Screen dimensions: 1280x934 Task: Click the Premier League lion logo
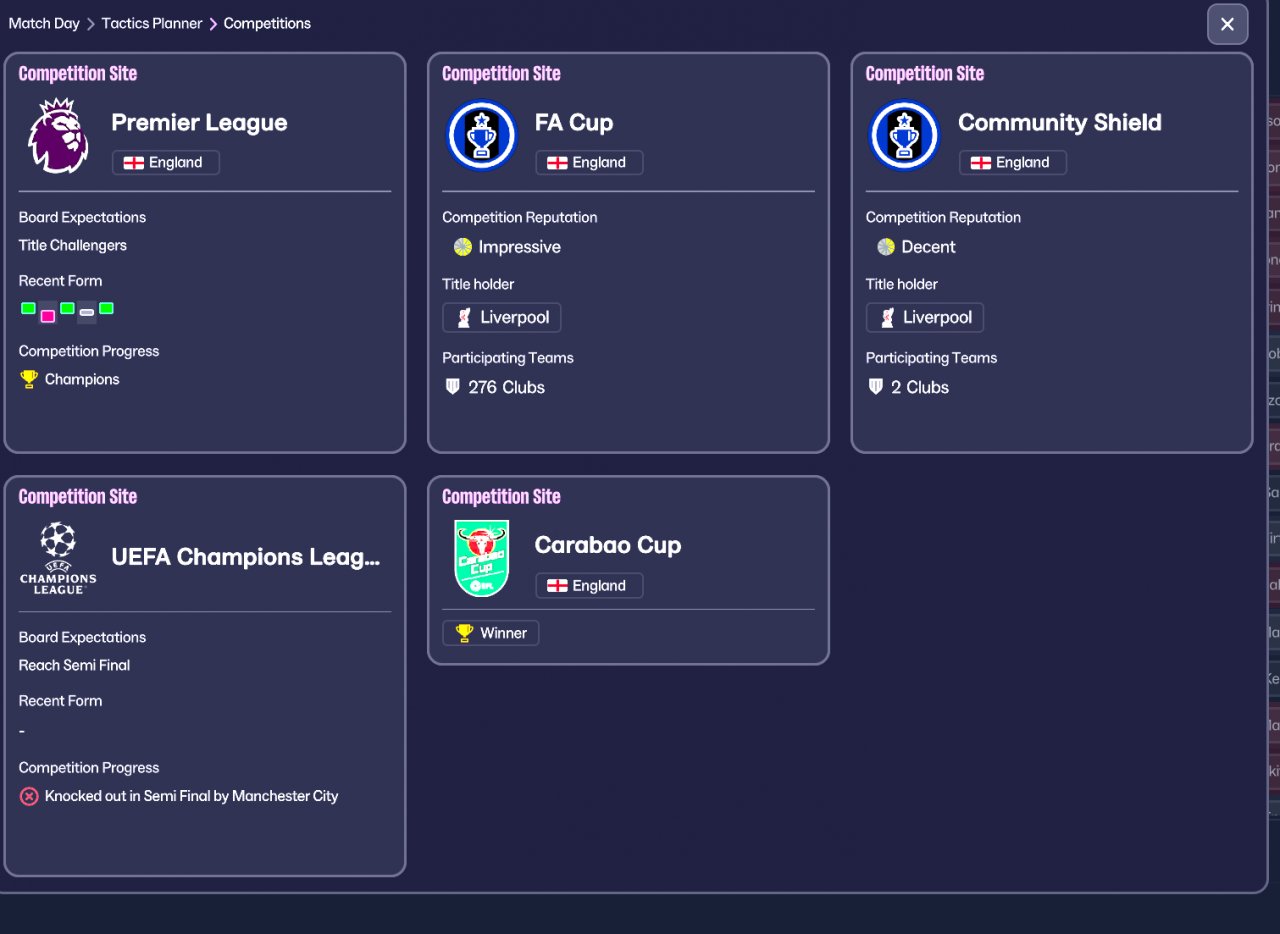click(58, 136)
